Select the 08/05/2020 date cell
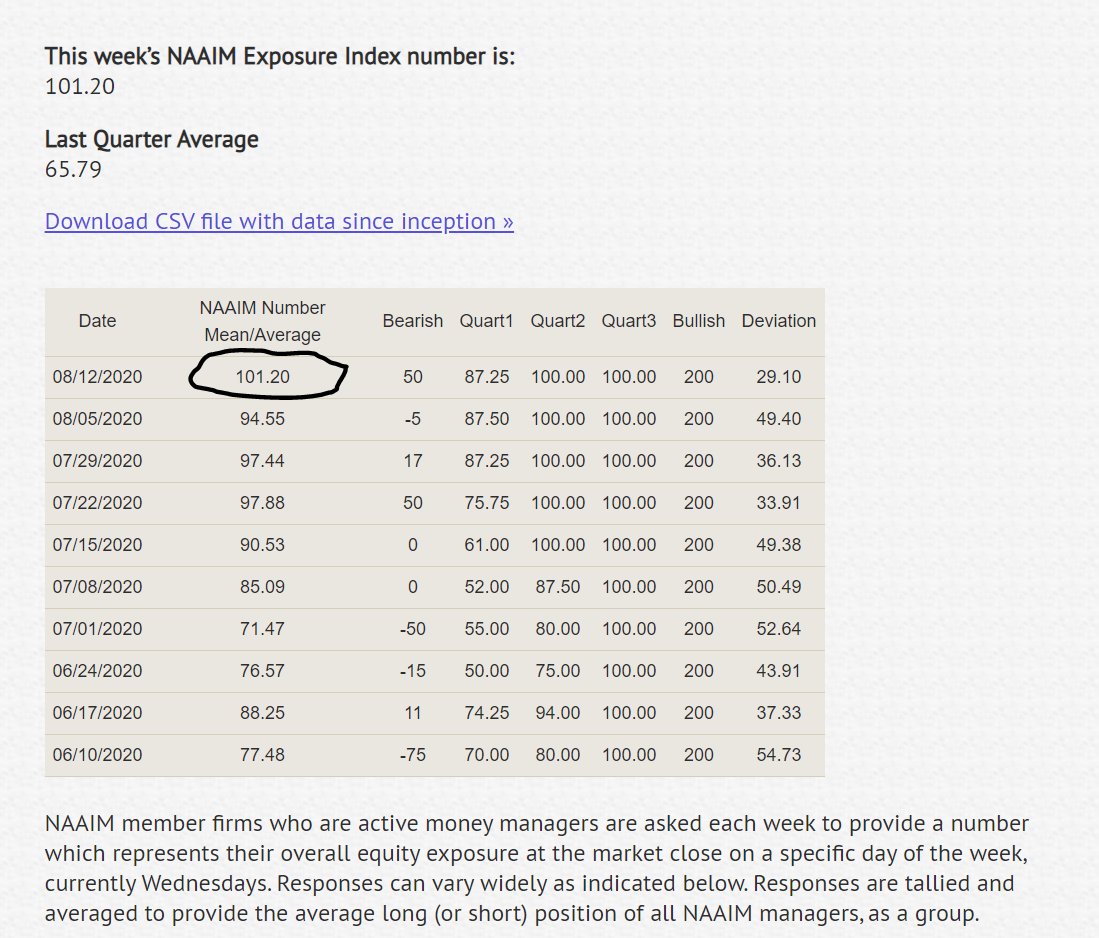The width and height of the screenshot is (1099, 938). point(97,419)
